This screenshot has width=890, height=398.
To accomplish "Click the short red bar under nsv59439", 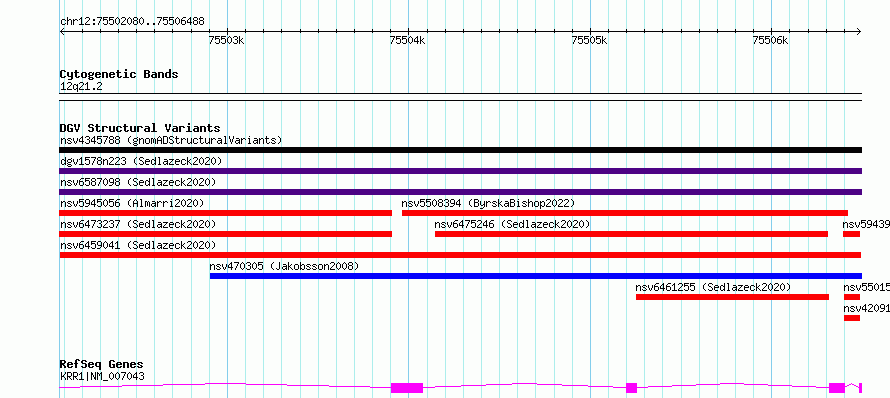I will pyautogui.click(x=851, y=234).
